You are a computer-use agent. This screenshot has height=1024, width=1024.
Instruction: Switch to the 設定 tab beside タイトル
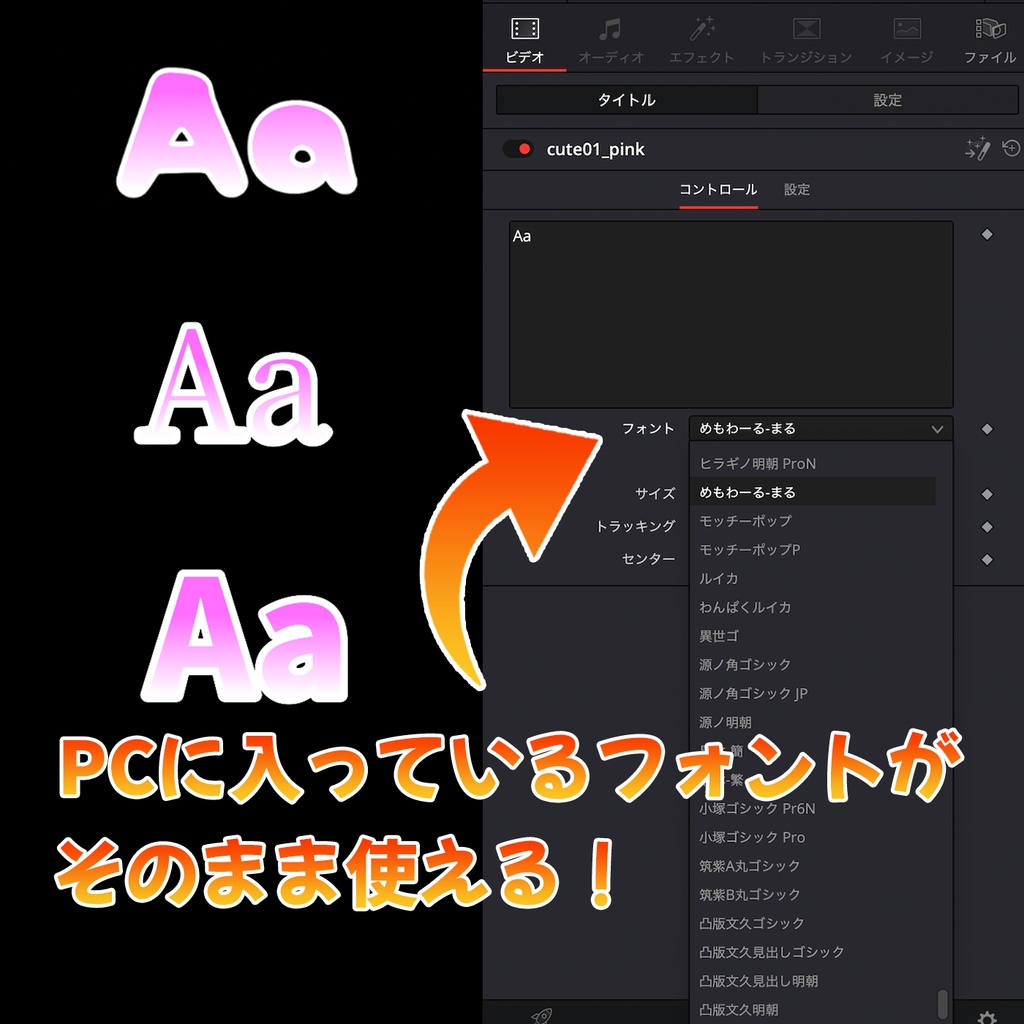[888, 100]
